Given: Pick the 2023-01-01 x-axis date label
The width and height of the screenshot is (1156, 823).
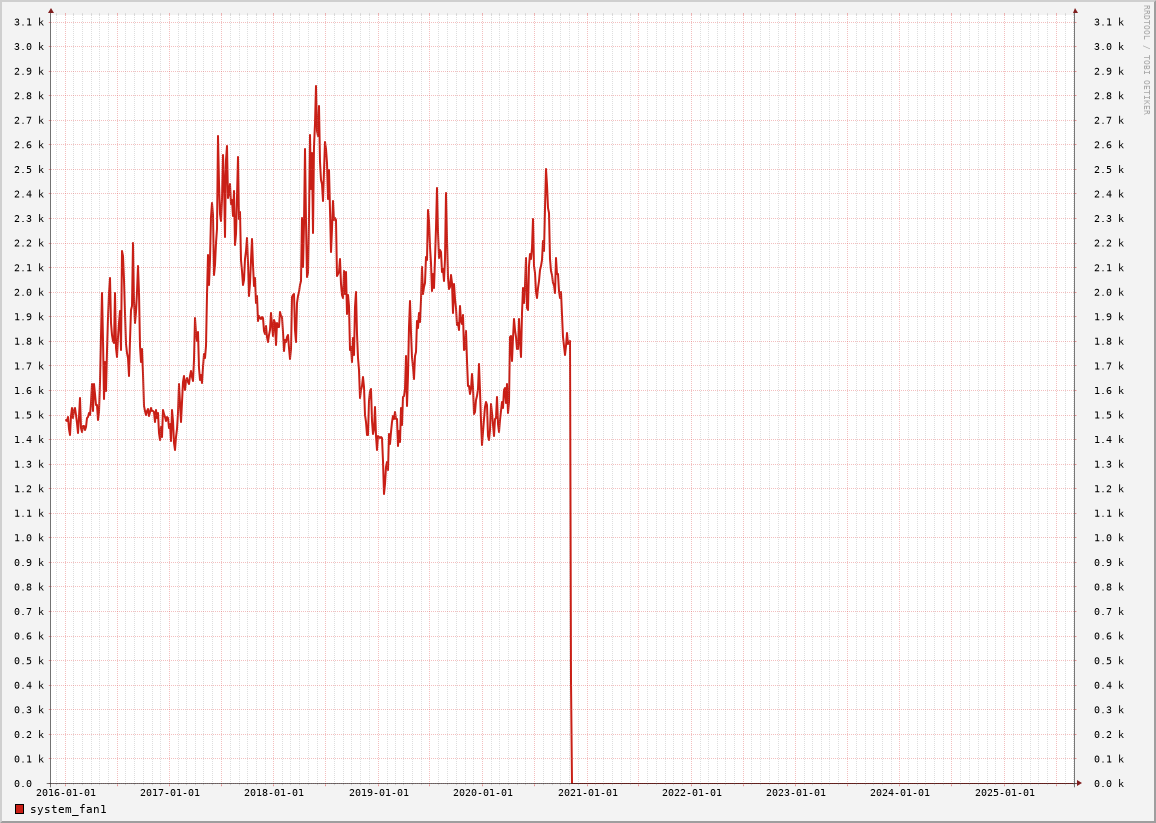Looking at the screenshot, I should click(x=796, y=793).
